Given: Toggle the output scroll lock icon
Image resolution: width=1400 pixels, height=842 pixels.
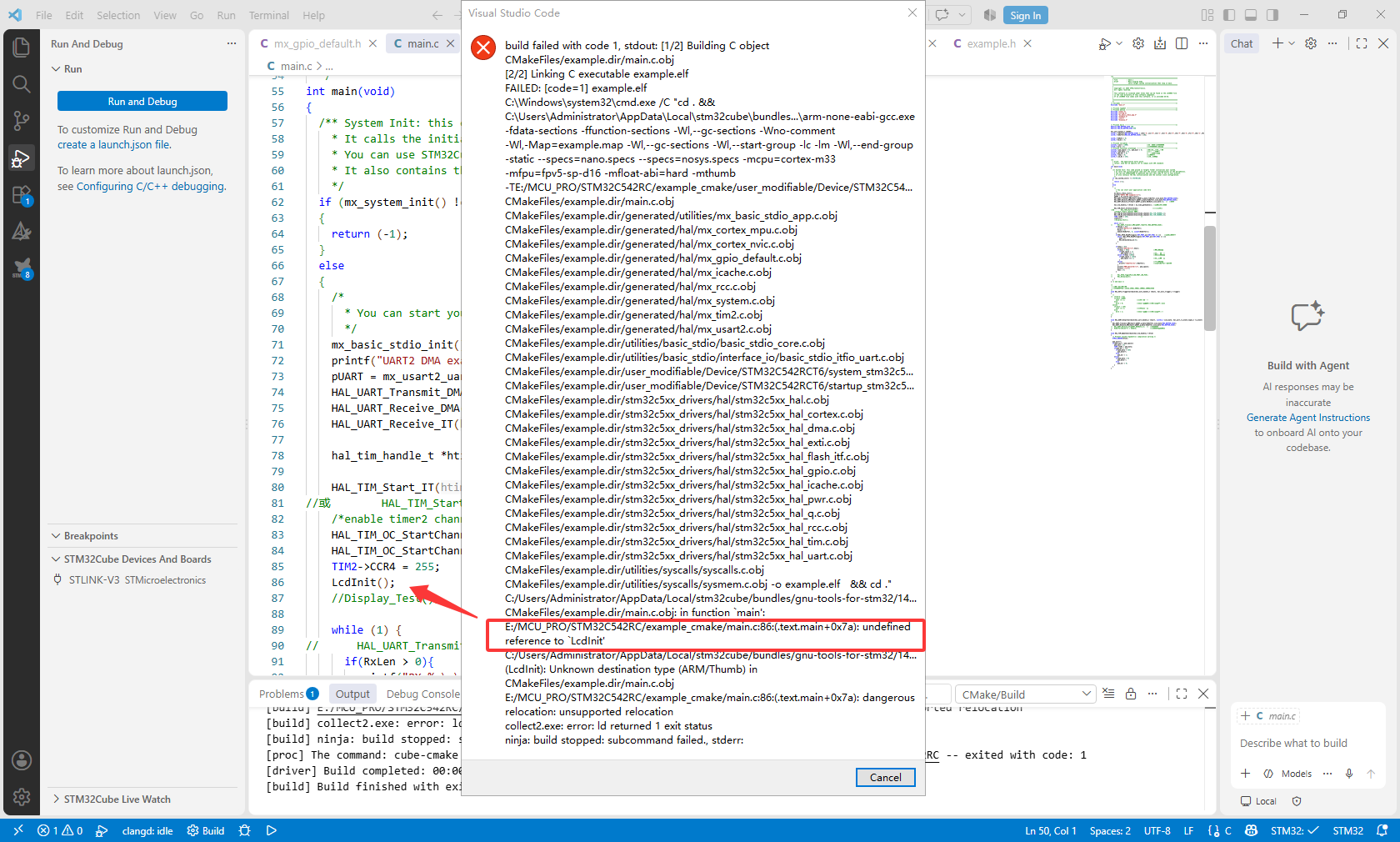Looking at the screenshot, I should tap(1131, 694).
